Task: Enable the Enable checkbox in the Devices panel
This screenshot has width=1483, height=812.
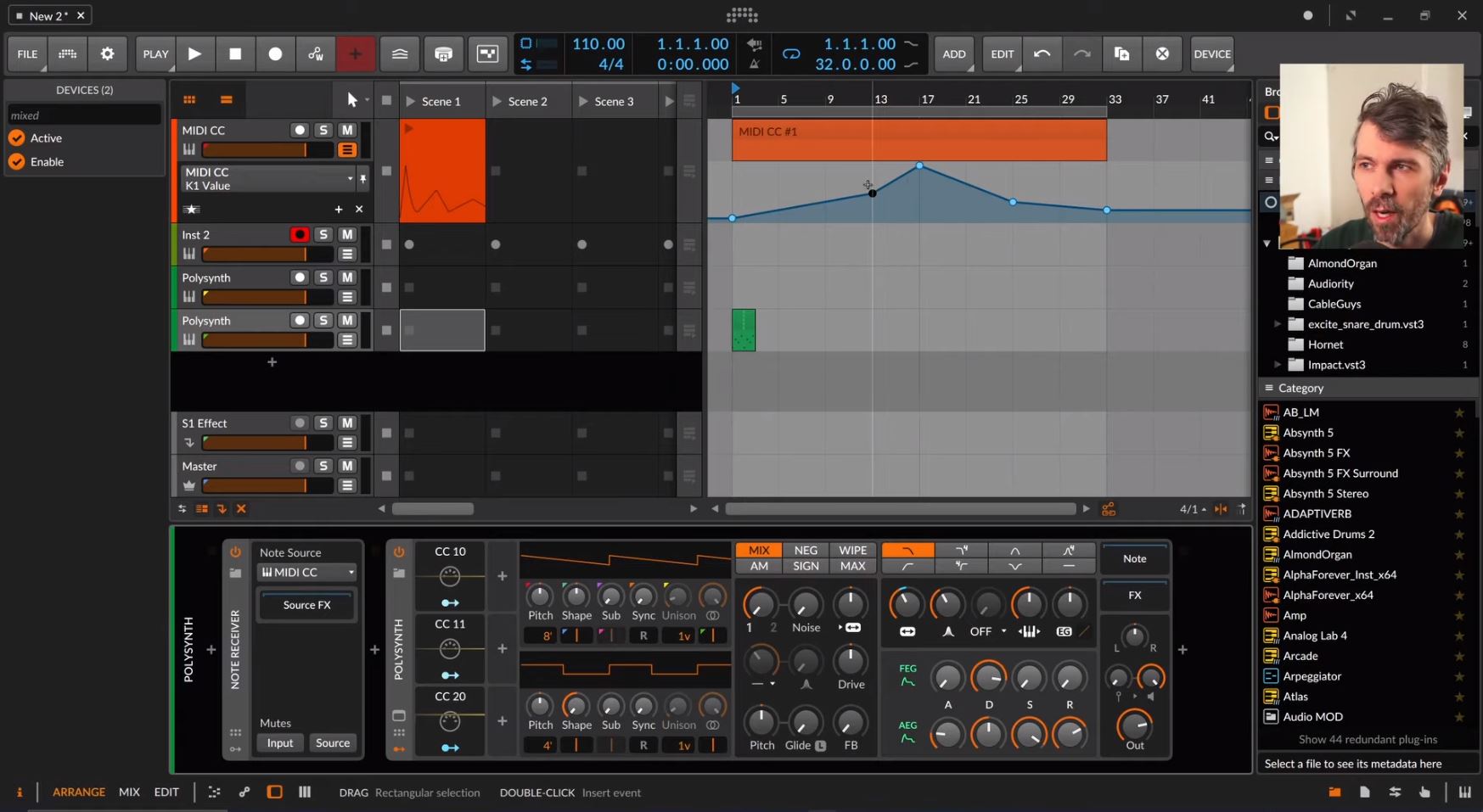Action: coord(17,161)
